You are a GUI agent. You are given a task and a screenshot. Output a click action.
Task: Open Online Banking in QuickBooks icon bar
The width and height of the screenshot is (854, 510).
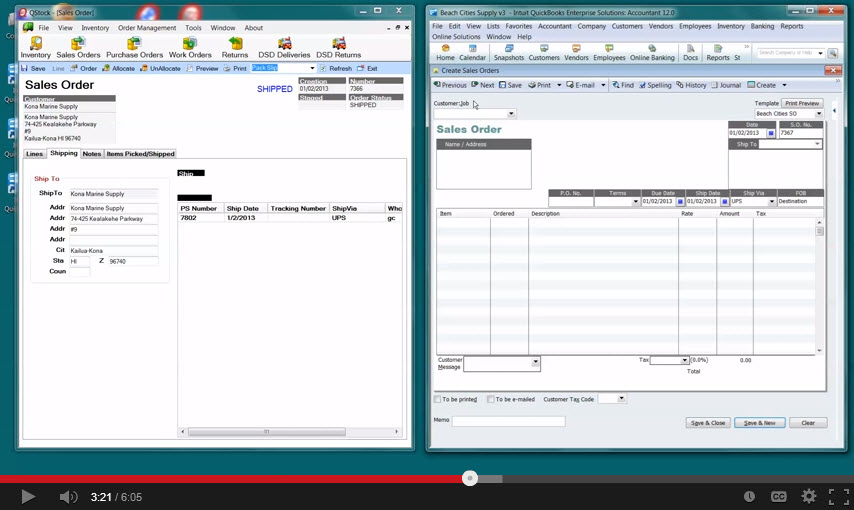tap(652, 53)
